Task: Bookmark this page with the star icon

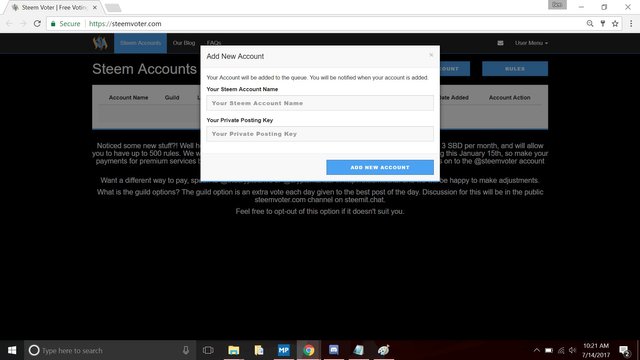Action: (615, 24)
